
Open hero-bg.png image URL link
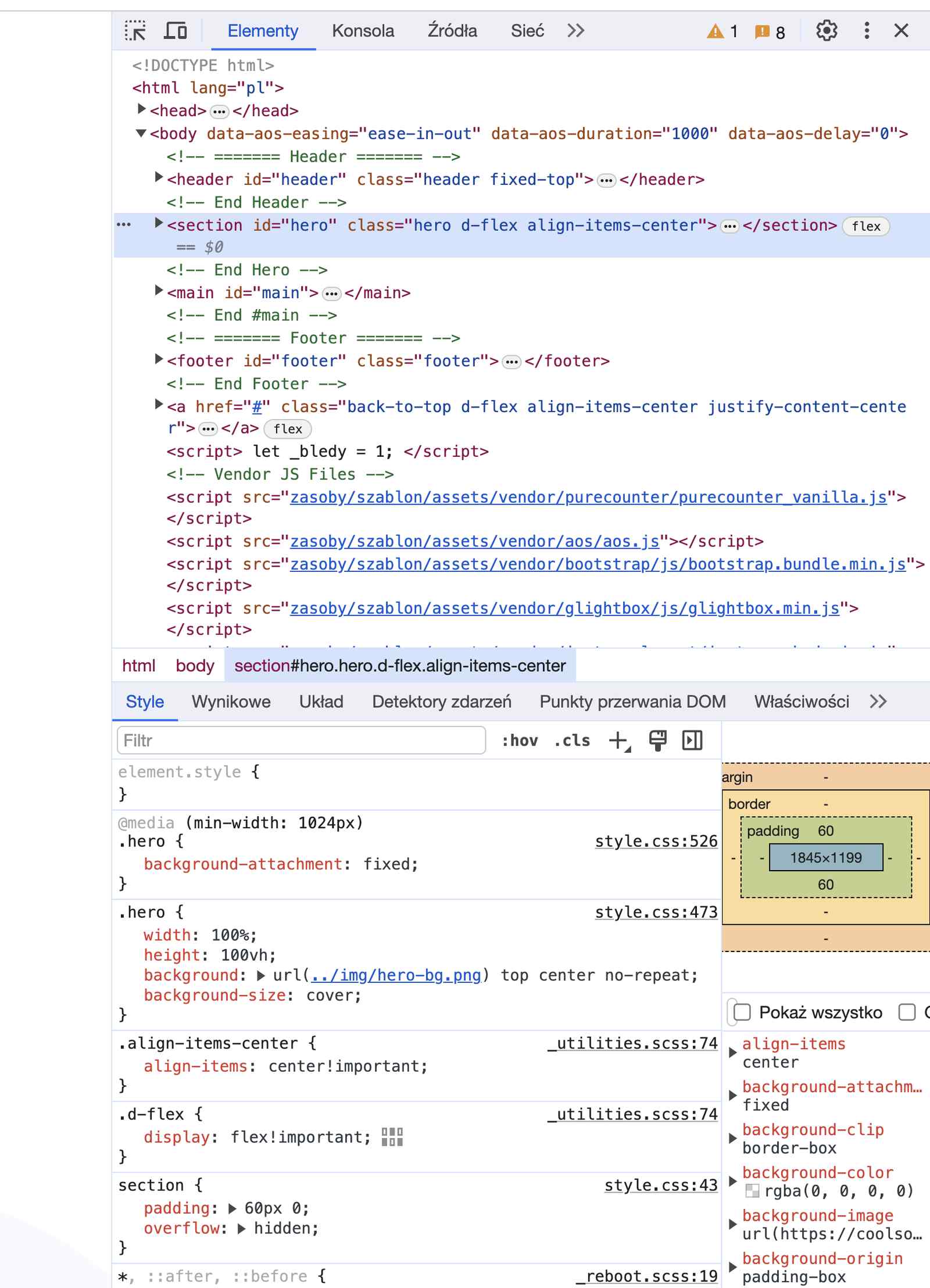396,975
